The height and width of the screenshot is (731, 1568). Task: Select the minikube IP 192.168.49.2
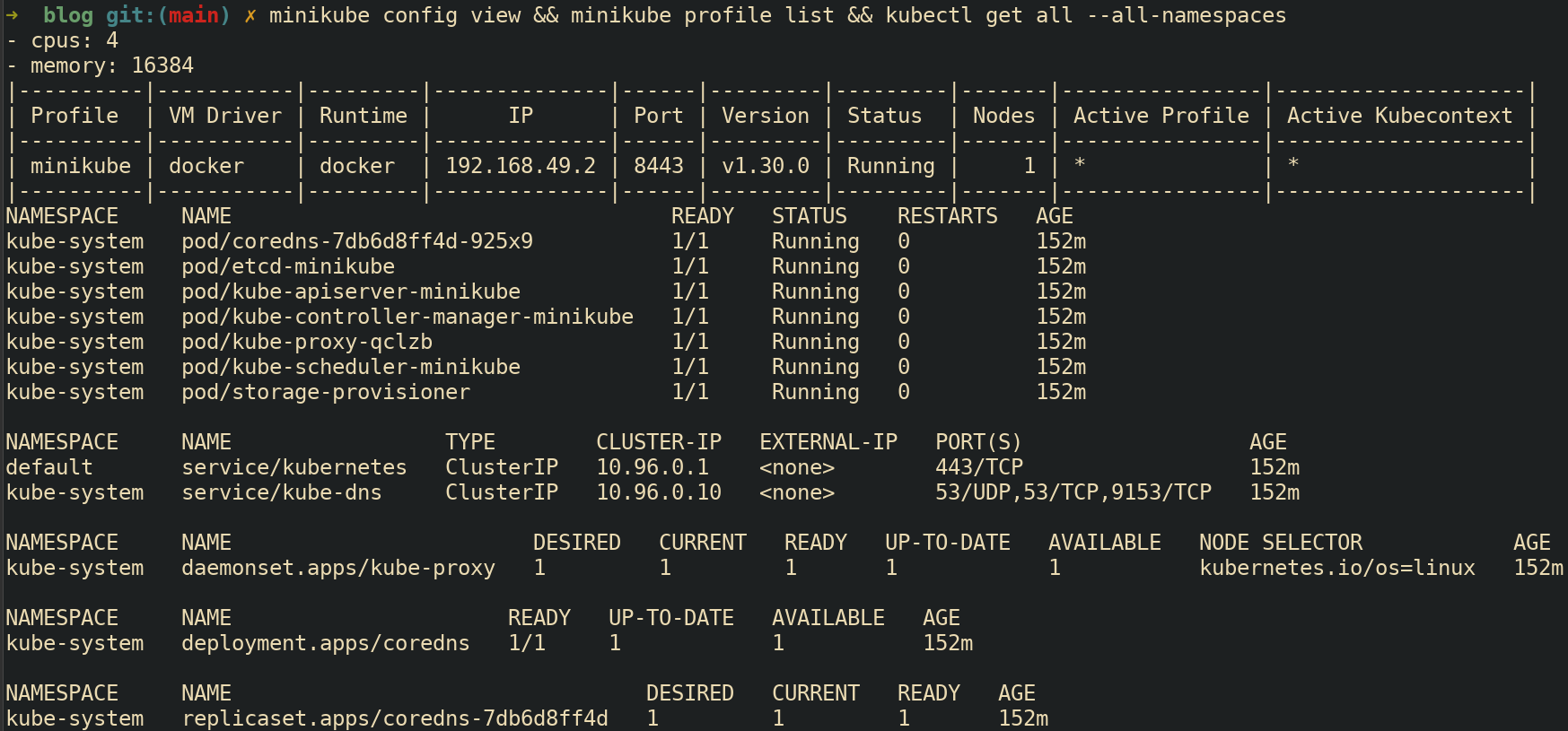(x=521, y=166)
